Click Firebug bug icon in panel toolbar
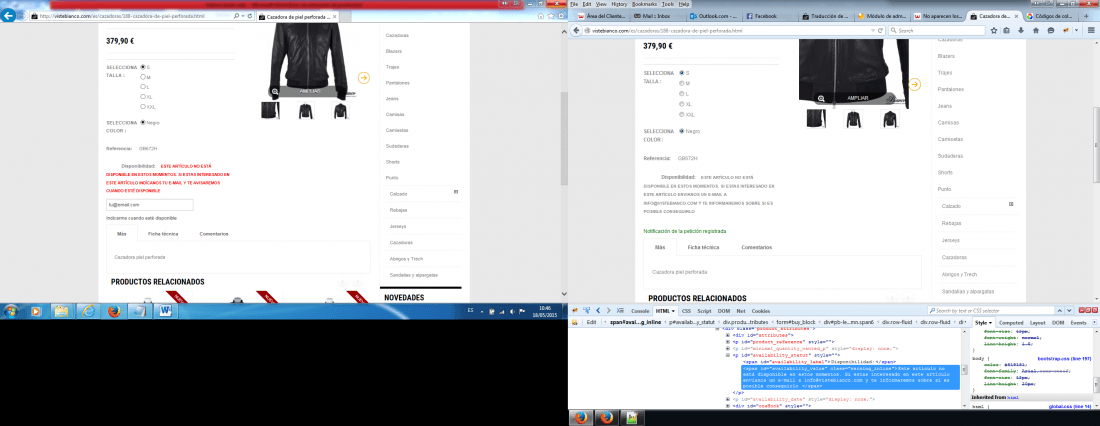Image resolution: width=1100 pixels, height=426 pixels. point(574,310)
